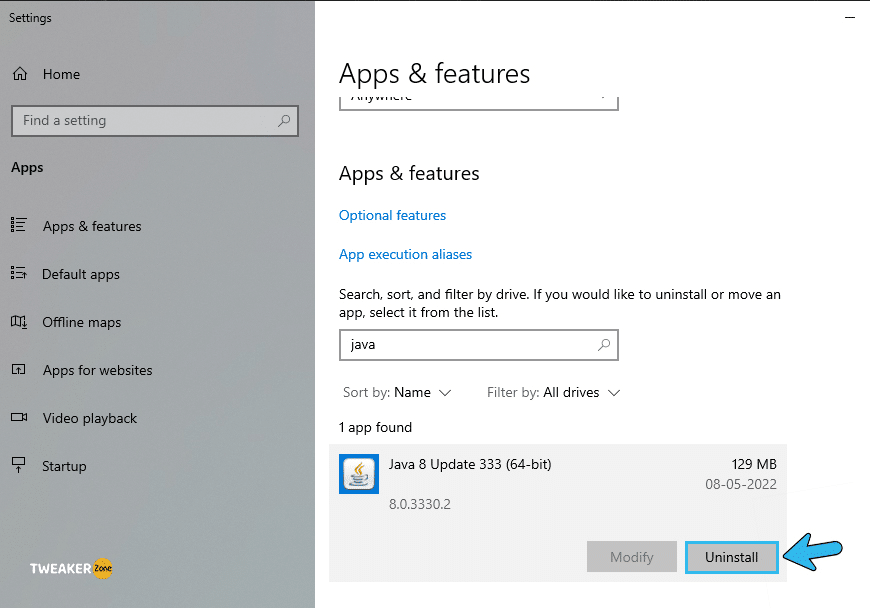Click the app search box containing java
Image resolution: width=870 pixels, height=608 pixels.
pyautogui.click(x=479, y=345)
